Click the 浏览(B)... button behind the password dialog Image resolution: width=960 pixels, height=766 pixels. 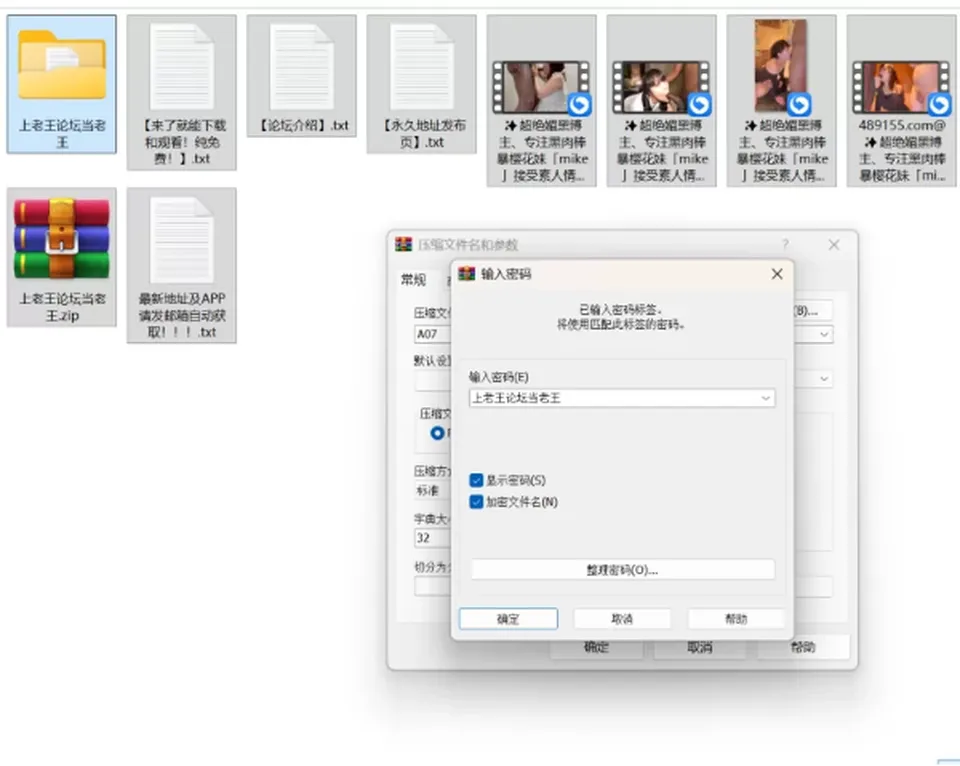[x=813, y=310]
